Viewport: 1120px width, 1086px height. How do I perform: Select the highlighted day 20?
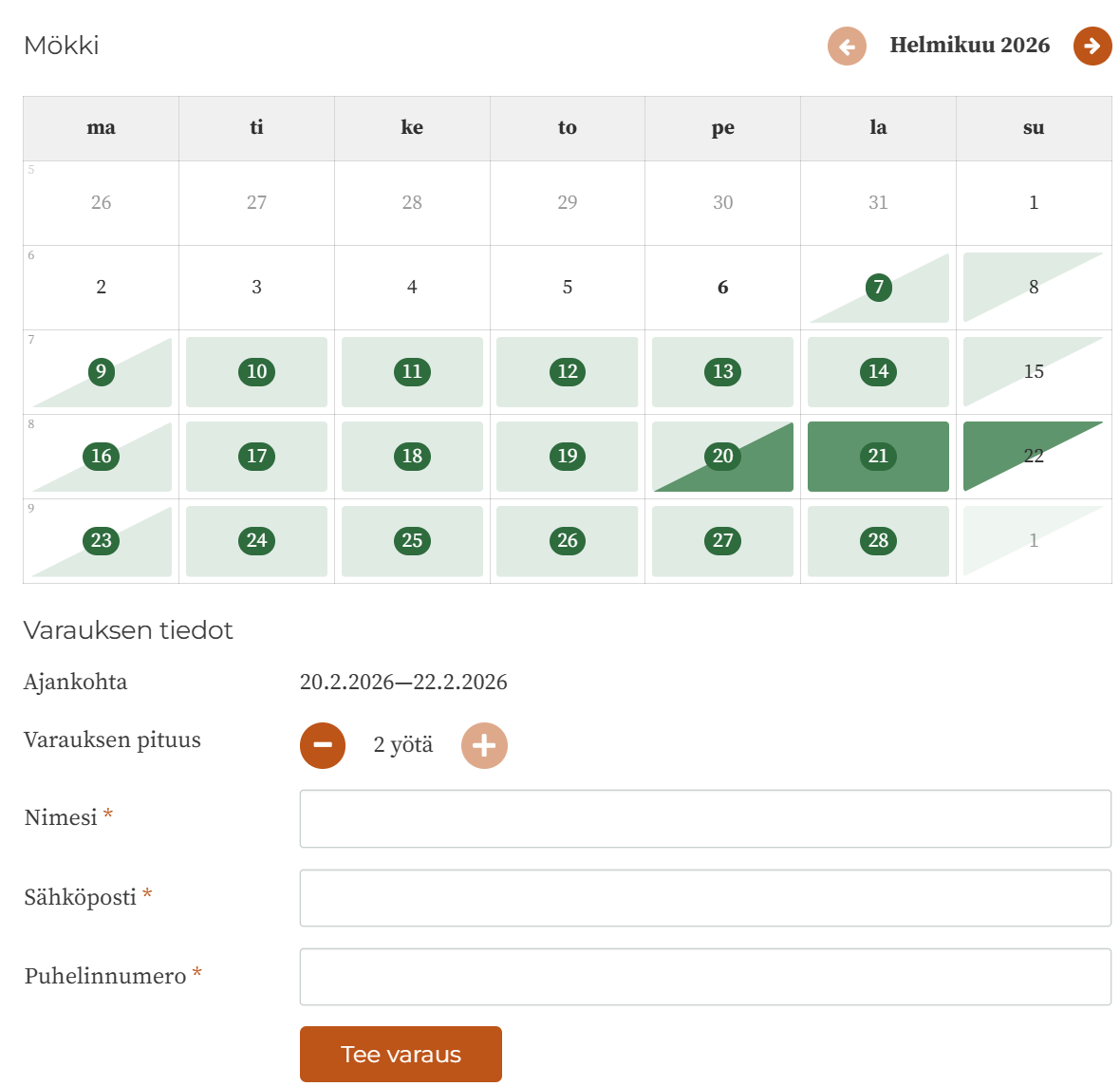723,457
